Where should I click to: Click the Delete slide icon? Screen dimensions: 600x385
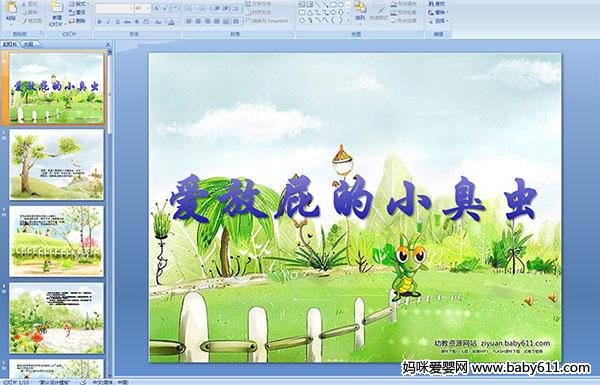point(78,21)
